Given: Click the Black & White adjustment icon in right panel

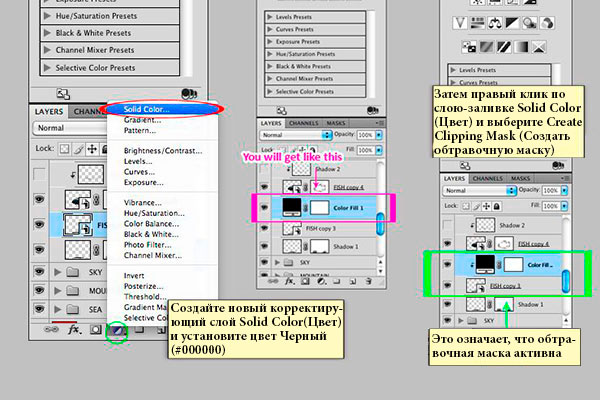Looking at the screenshot, I should pos(512,23).
